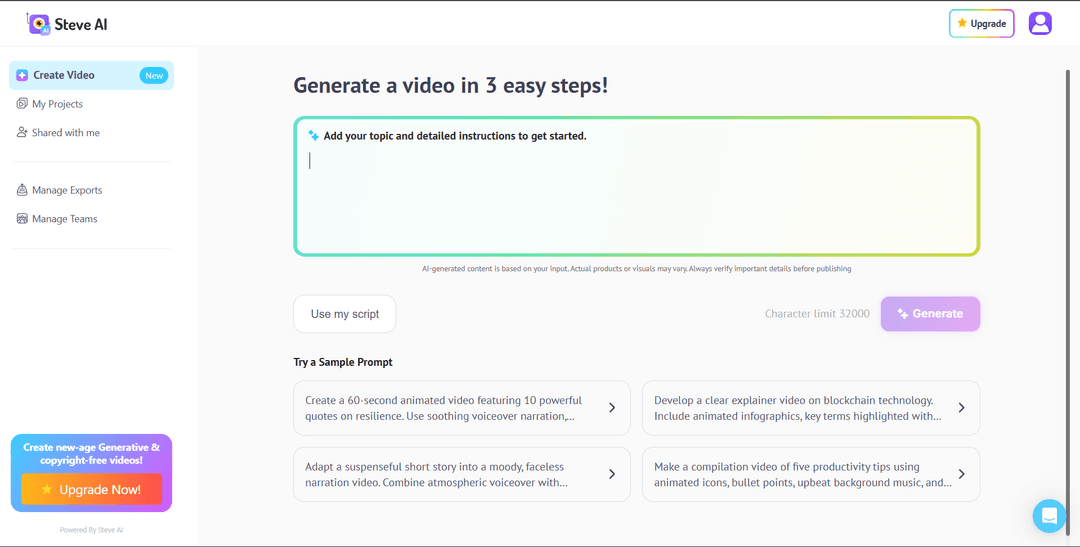Click the star icon on top Upgrade
This screenshot has width=1080, height=547.
coord(962,23)
